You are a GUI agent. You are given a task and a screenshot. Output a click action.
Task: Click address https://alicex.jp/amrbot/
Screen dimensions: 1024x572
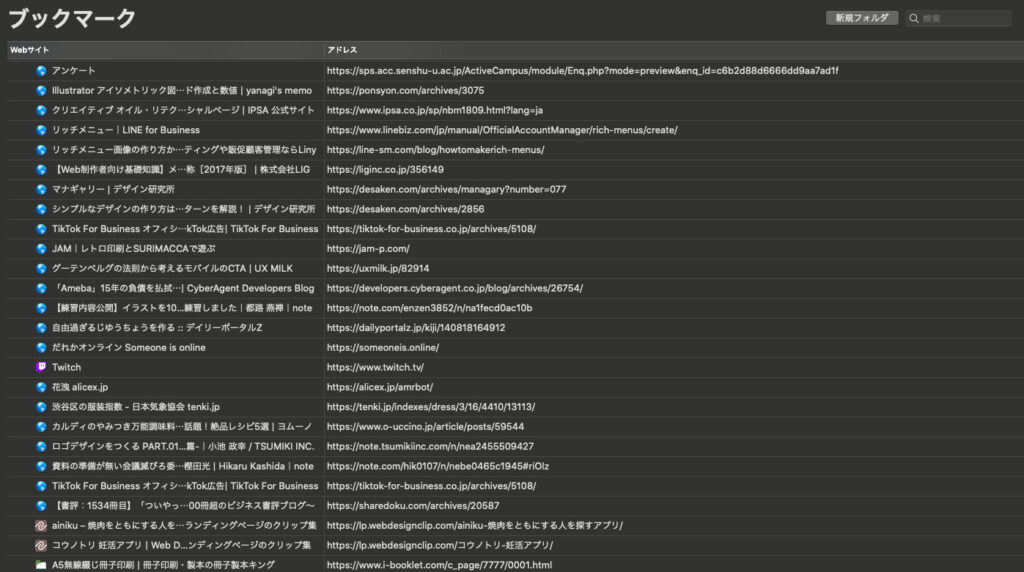(380, 387)
